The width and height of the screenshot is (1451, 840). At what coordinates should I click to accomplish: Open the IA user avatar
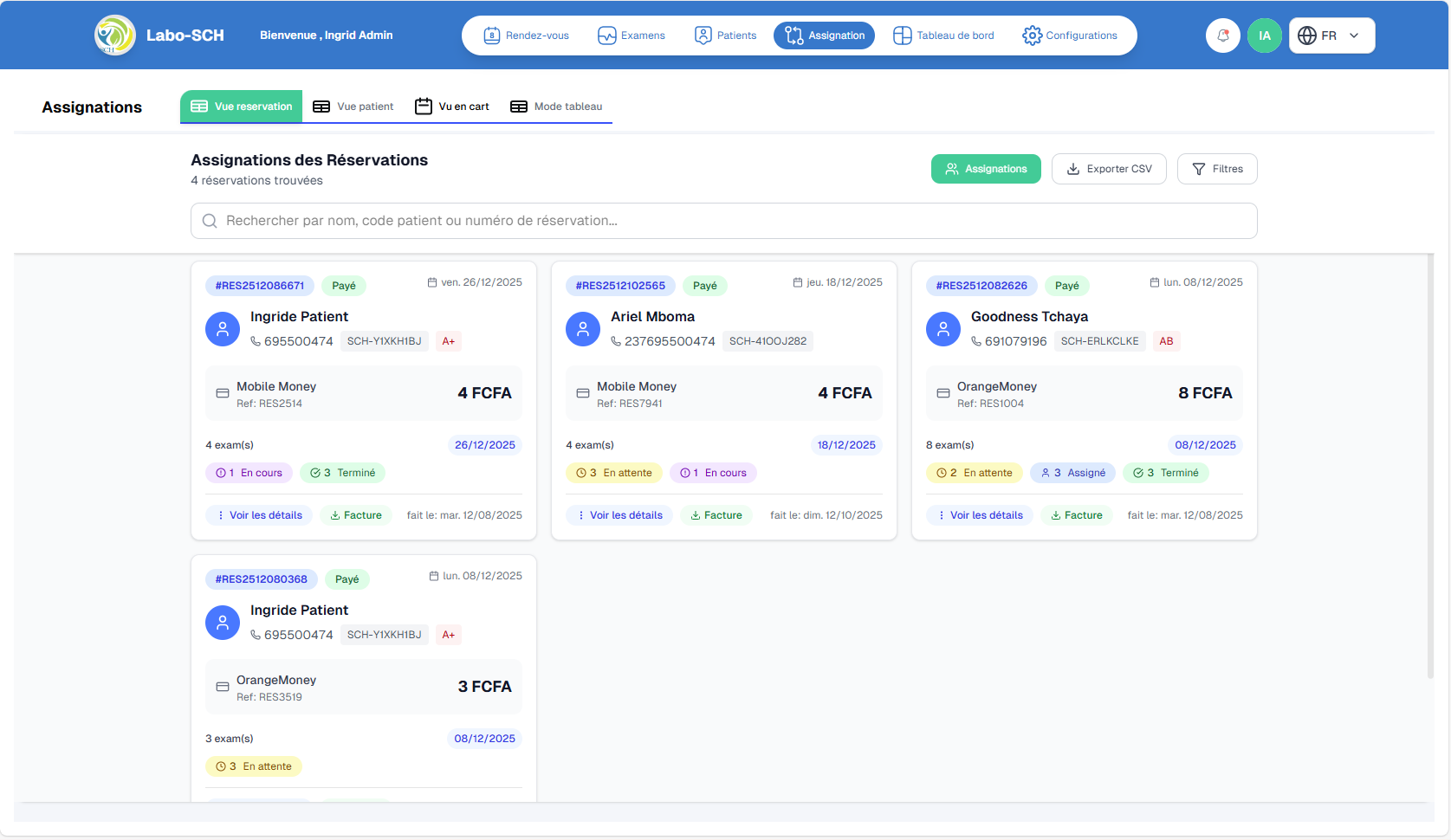(x=1264, y=36)
